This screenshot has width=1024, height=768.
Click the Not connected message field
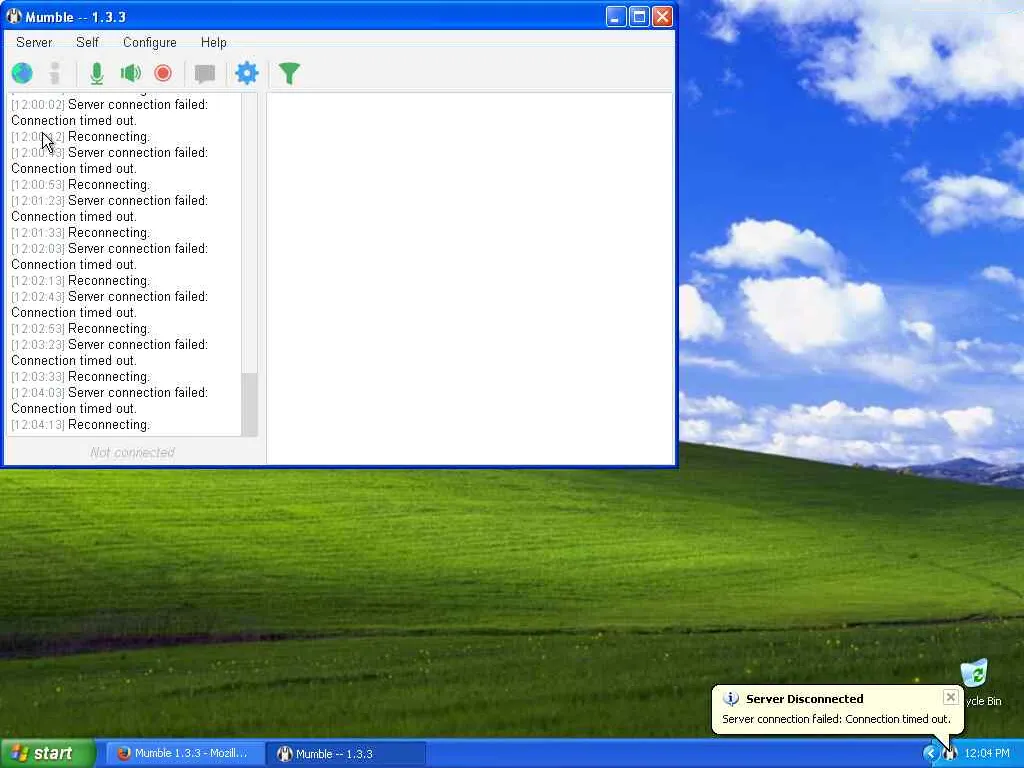pyautogui.click(x=133, y=453)
